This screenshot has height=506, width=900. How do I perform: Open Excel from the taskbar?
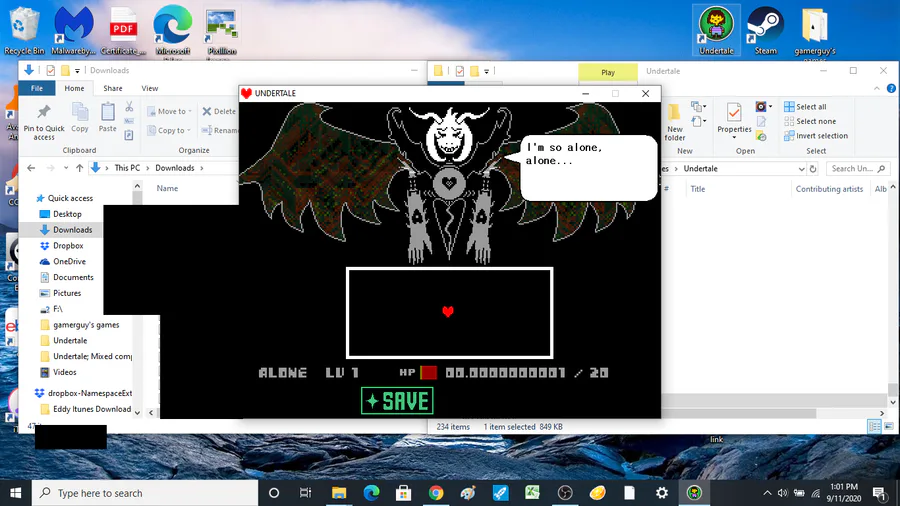[533, 493]
